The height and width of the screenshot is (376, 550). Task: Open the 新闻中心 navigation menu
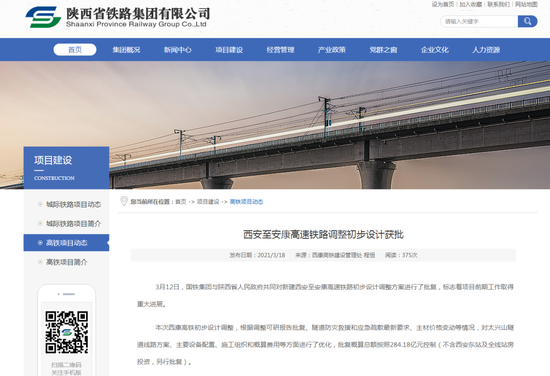178,50
